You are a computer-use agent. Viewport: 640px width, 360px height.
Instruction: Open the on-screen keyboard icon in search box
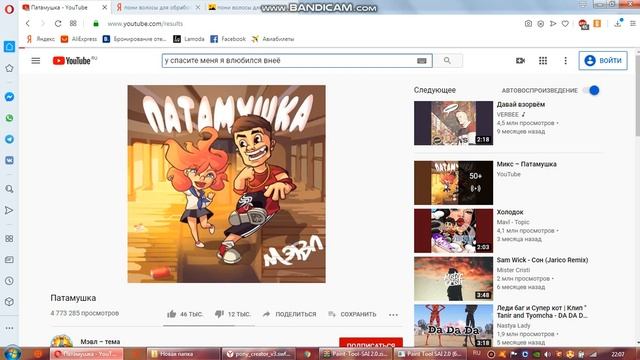coord(422,60)
